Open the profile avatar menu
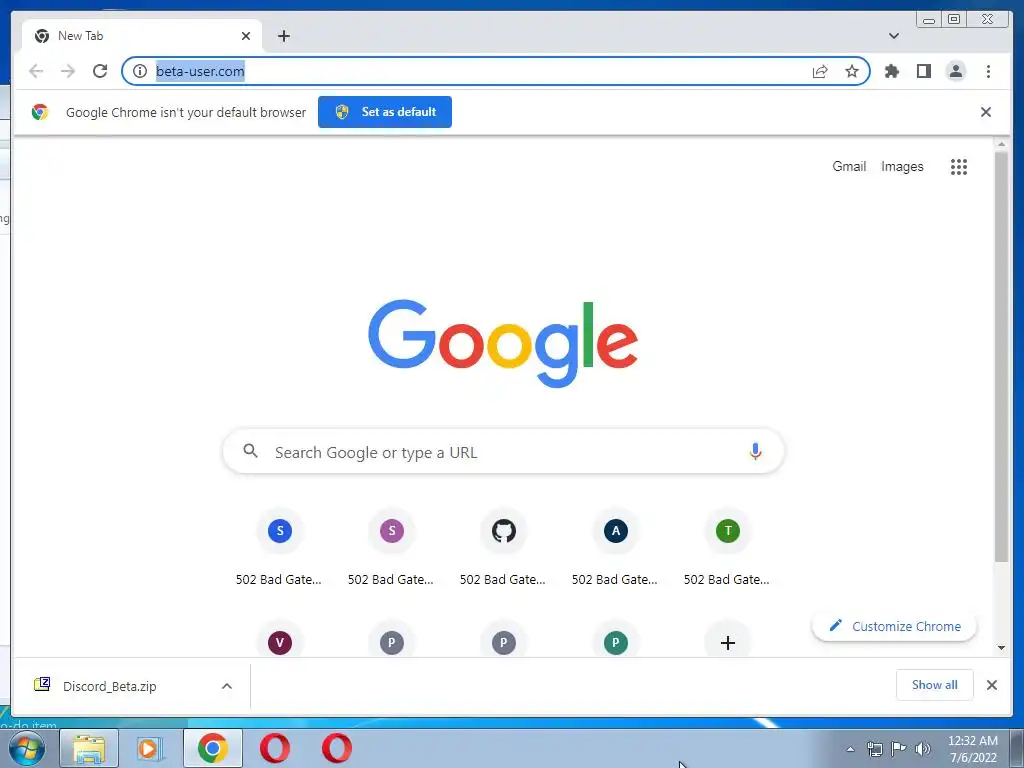 pyautogui.click(x=955, y=71)
